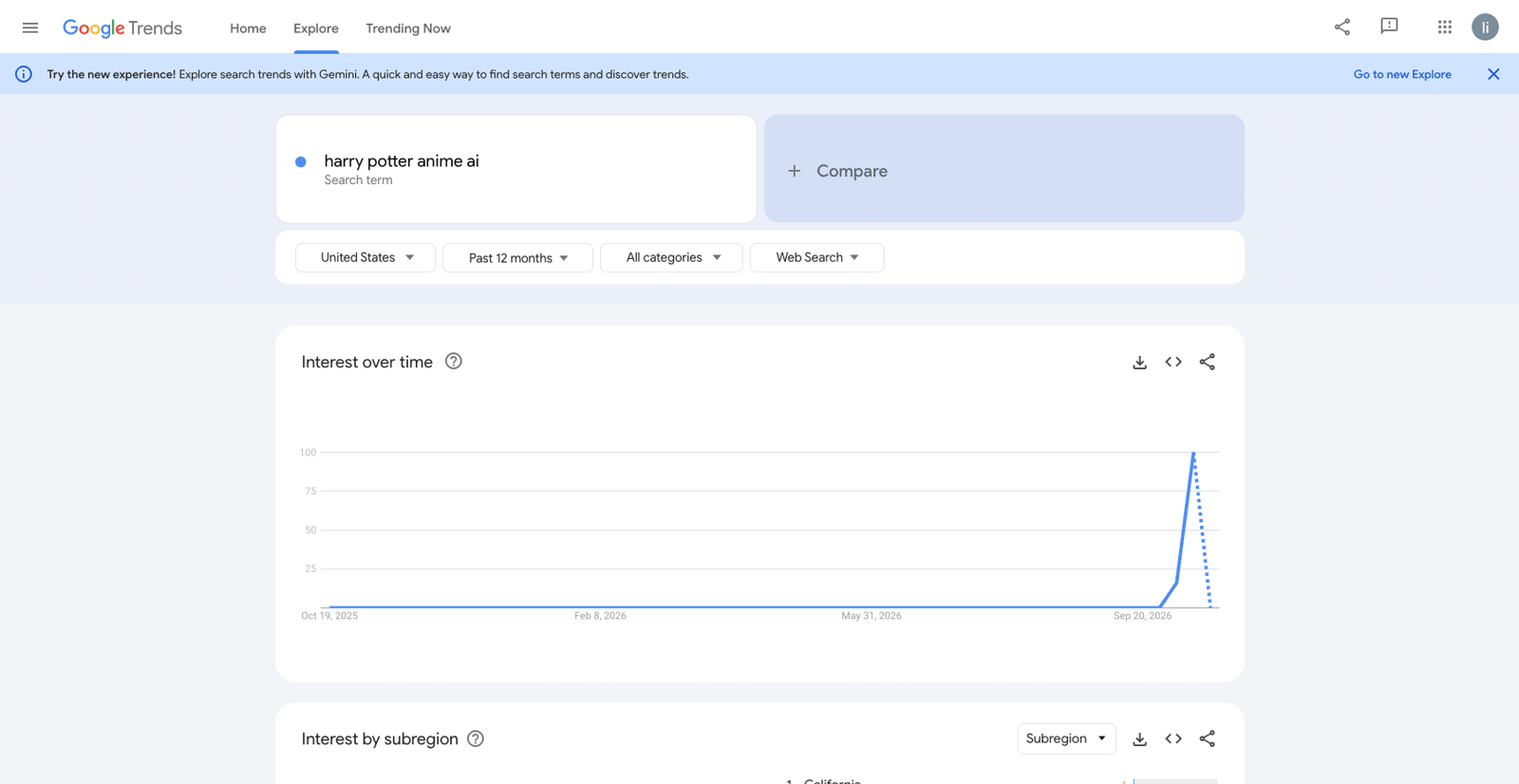Open help for Interest over time
The height and width of the screenshot is (784, 1519).
click(x=454, y=361)
